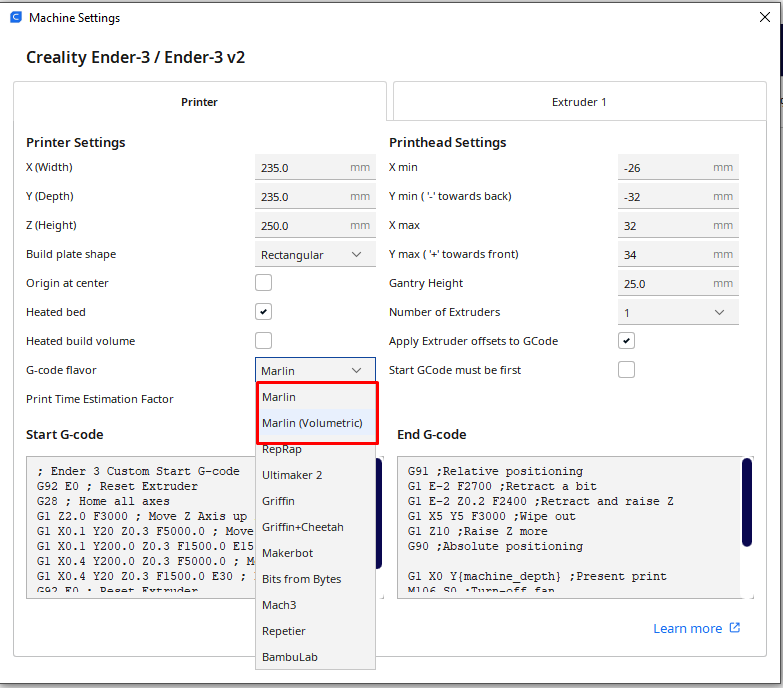The width and height of the screenshot is (783, 688).
Task: Uncheck the Heated bed checkbox
Action: [264, 312]
